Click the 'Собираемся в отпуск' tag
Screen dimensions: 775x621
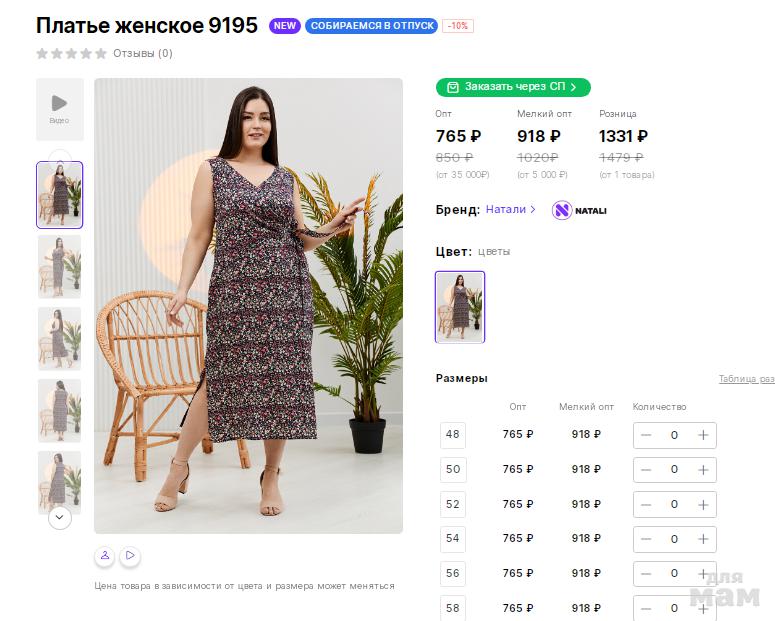371,26
